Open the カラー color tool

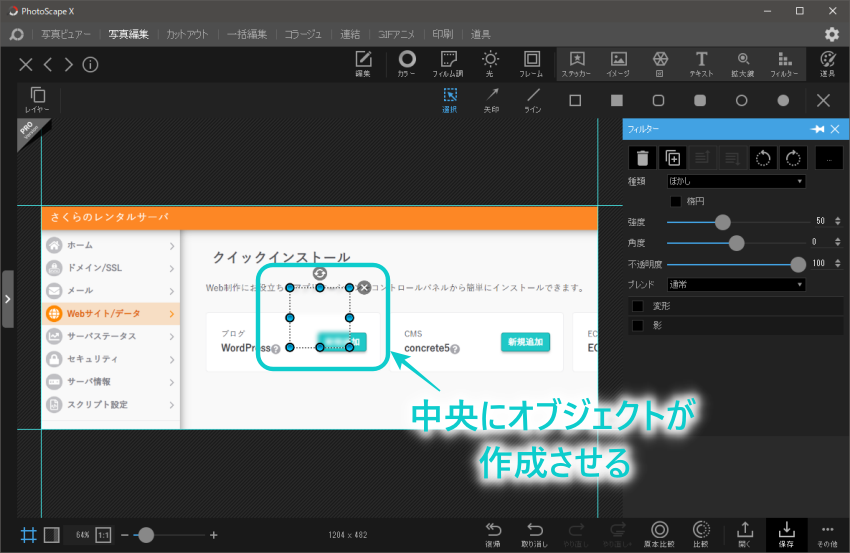(x=407, y=63)
